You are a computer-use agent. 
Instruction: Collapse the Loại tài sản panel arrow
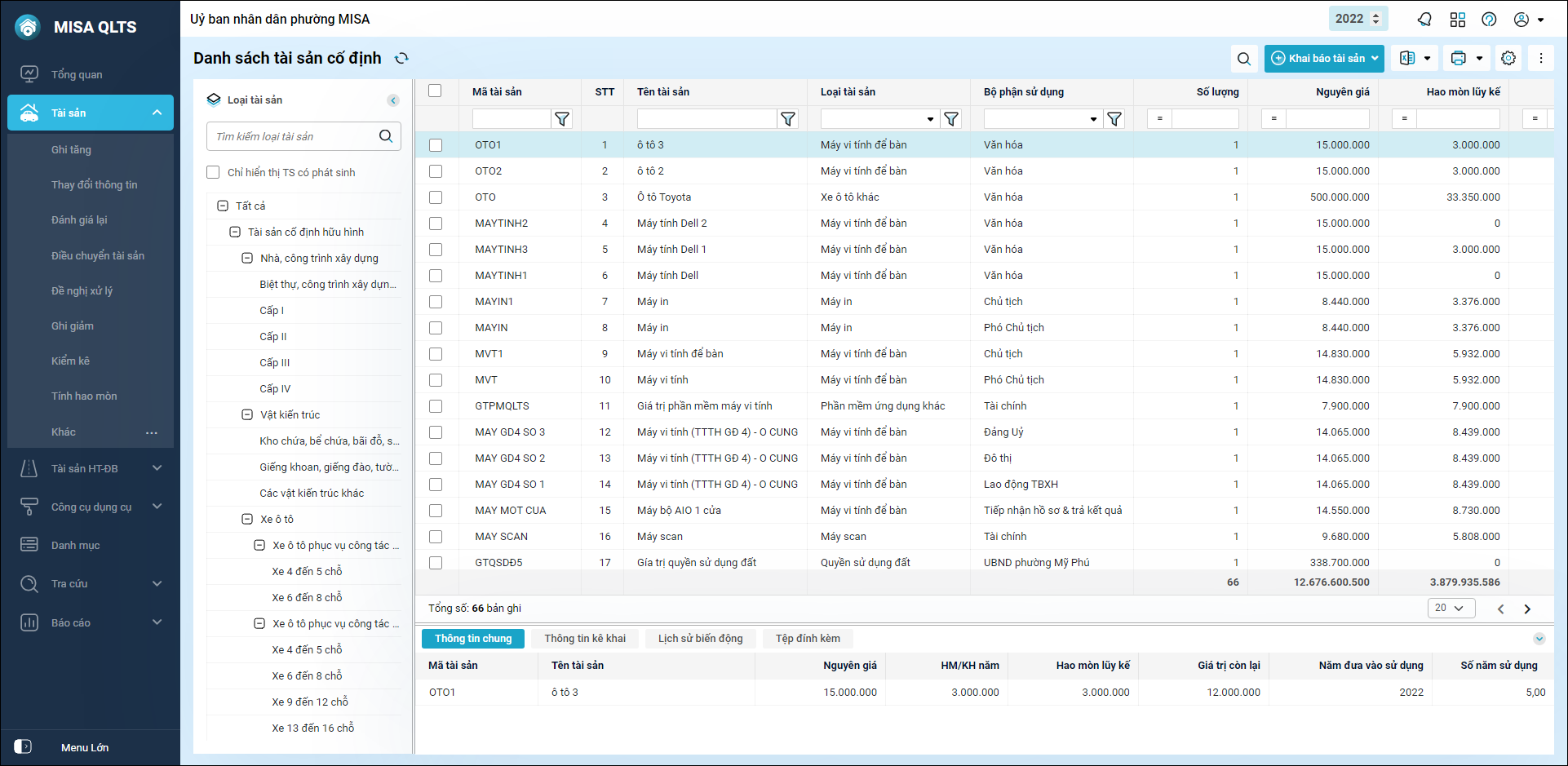coord(393,100)
